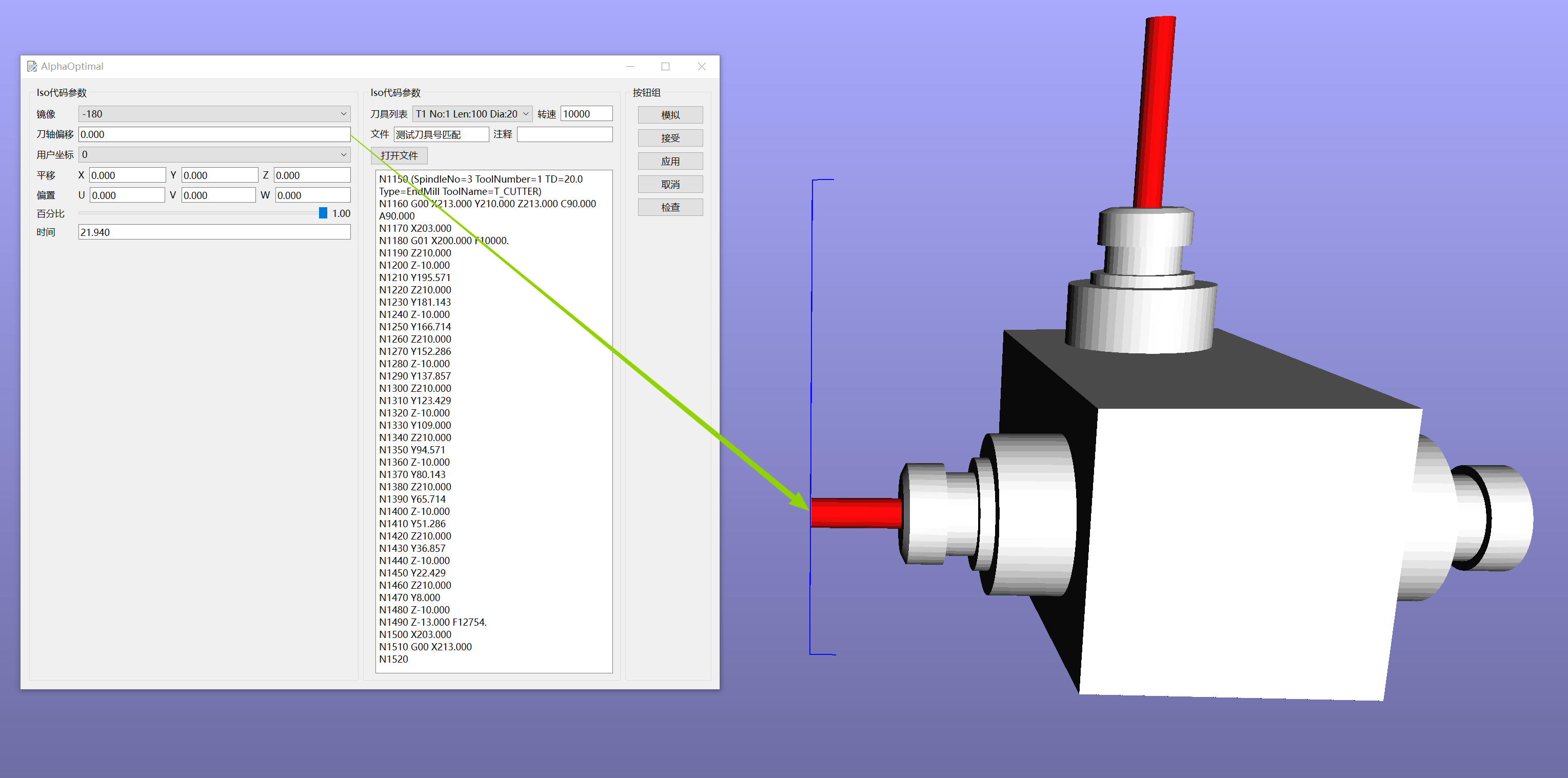The width and height of the screenshot is (1568, 778).
Task: Click the 应用 apply button
Action: tap(669, 162)
